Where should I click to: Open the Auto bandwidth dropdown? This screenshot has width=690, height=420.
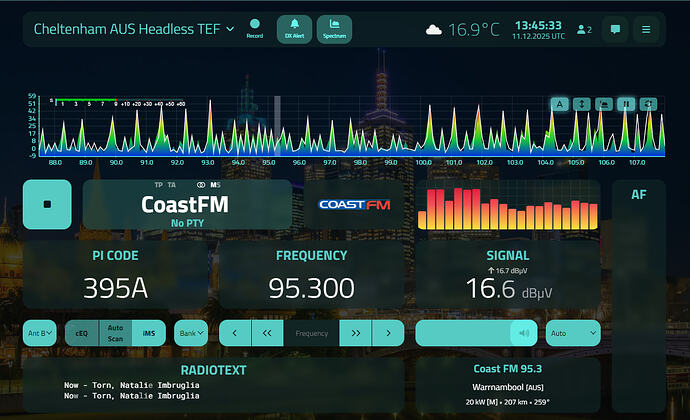(573, 333)
